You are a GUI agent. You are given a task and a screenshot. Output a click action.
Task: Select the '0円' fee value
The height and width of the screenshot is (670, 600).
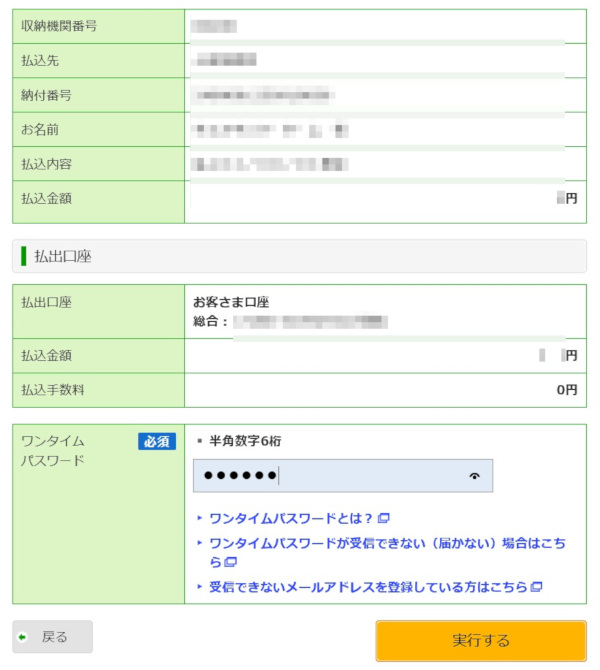pos(567,390)
